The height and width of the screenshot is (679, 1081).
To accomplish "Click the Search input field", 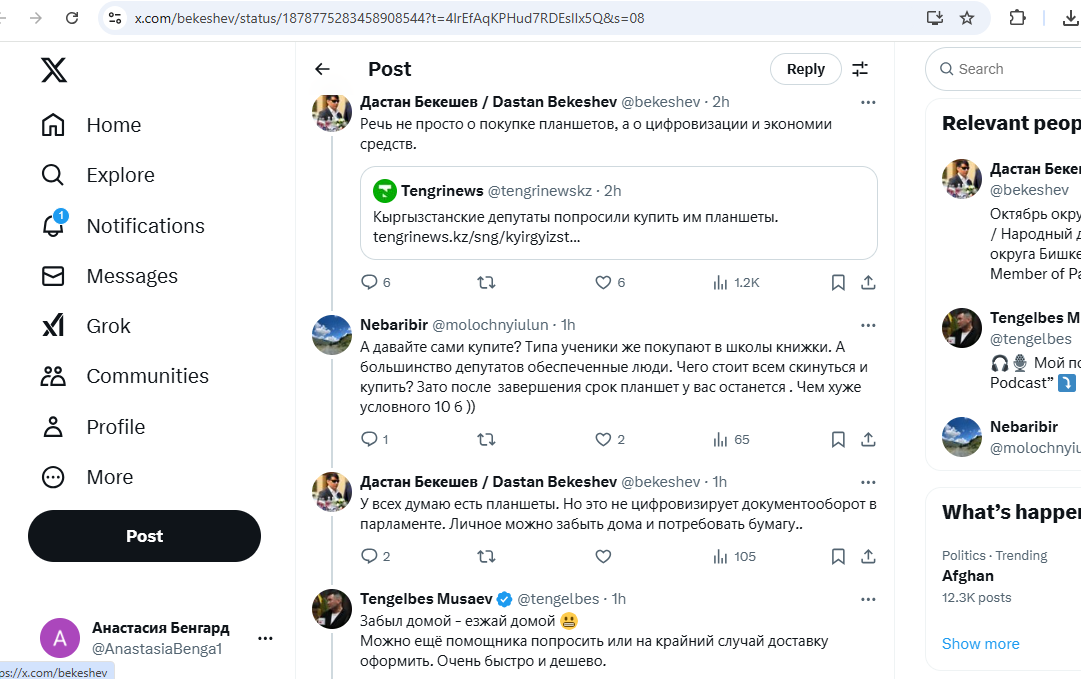I will 1010,69.
